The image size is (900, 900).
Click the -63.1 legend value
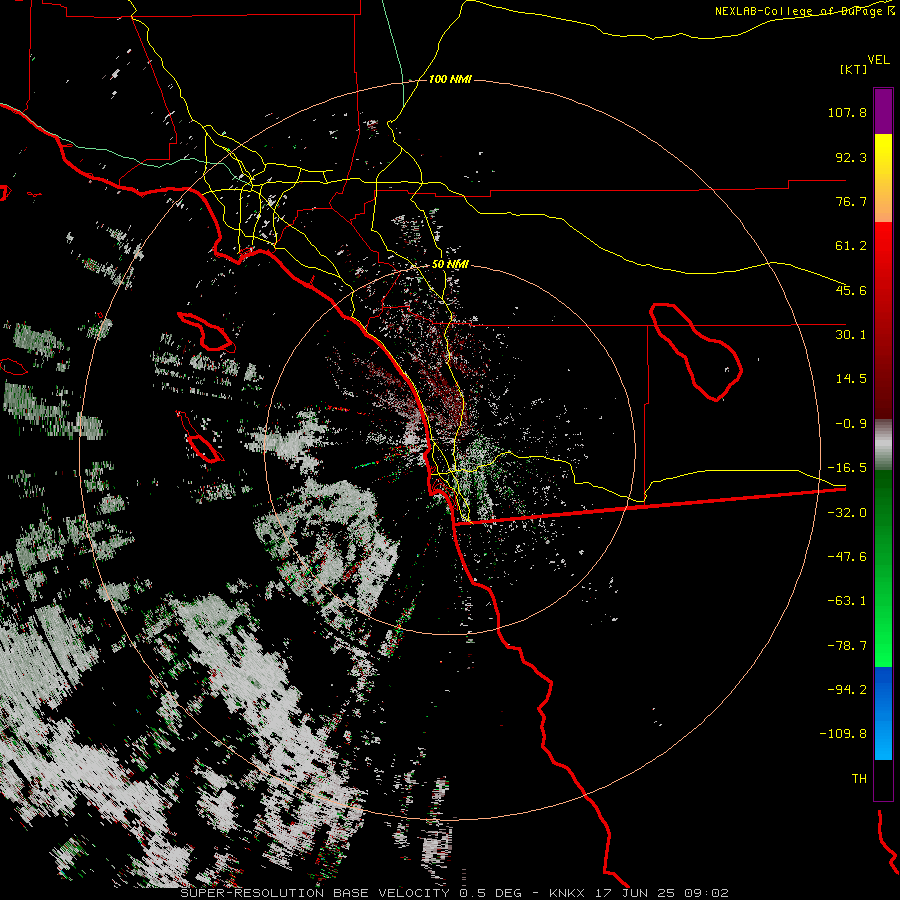coord(847,601)
